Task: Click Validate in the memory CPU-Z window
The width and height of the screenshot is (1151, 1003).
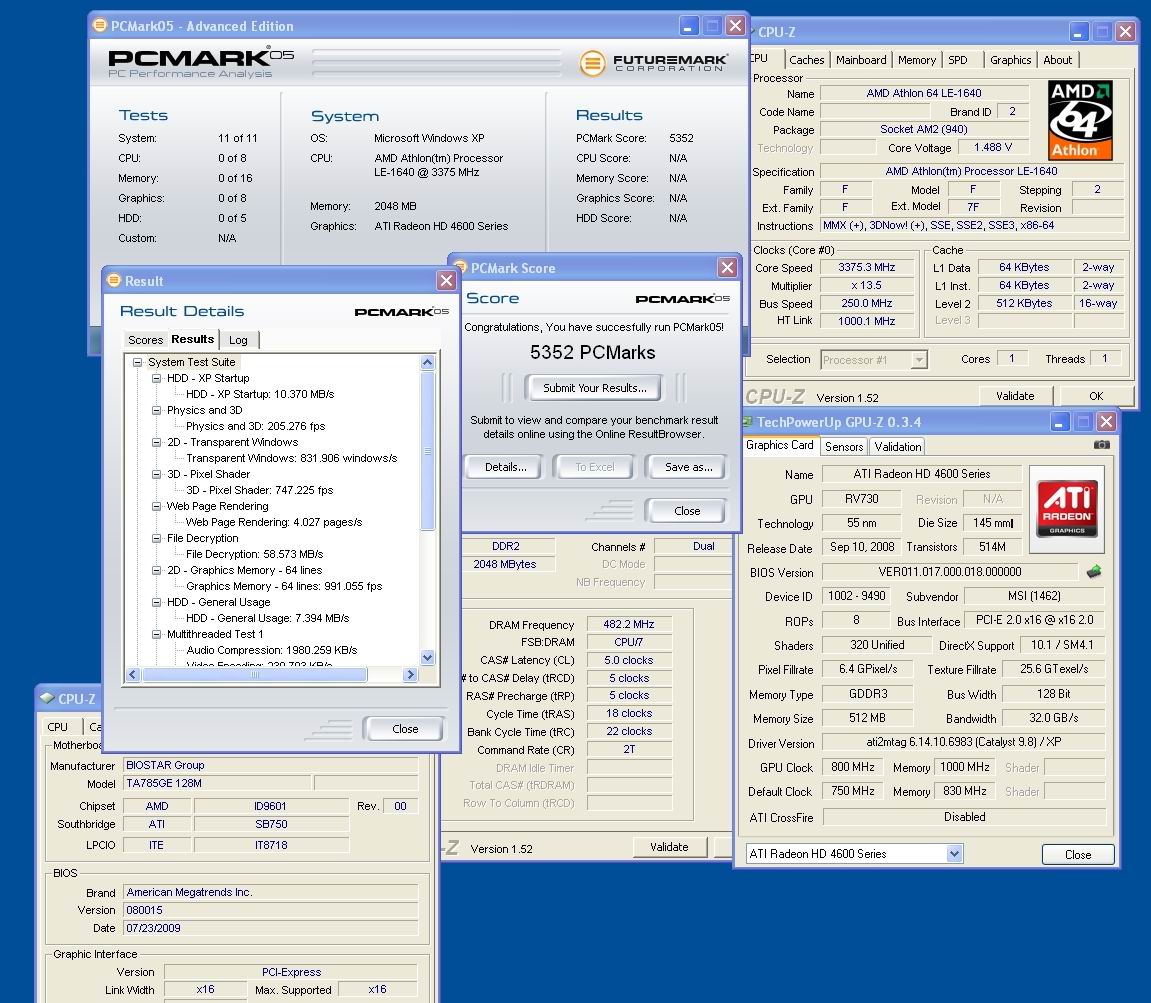Action: tap(669, 847)
